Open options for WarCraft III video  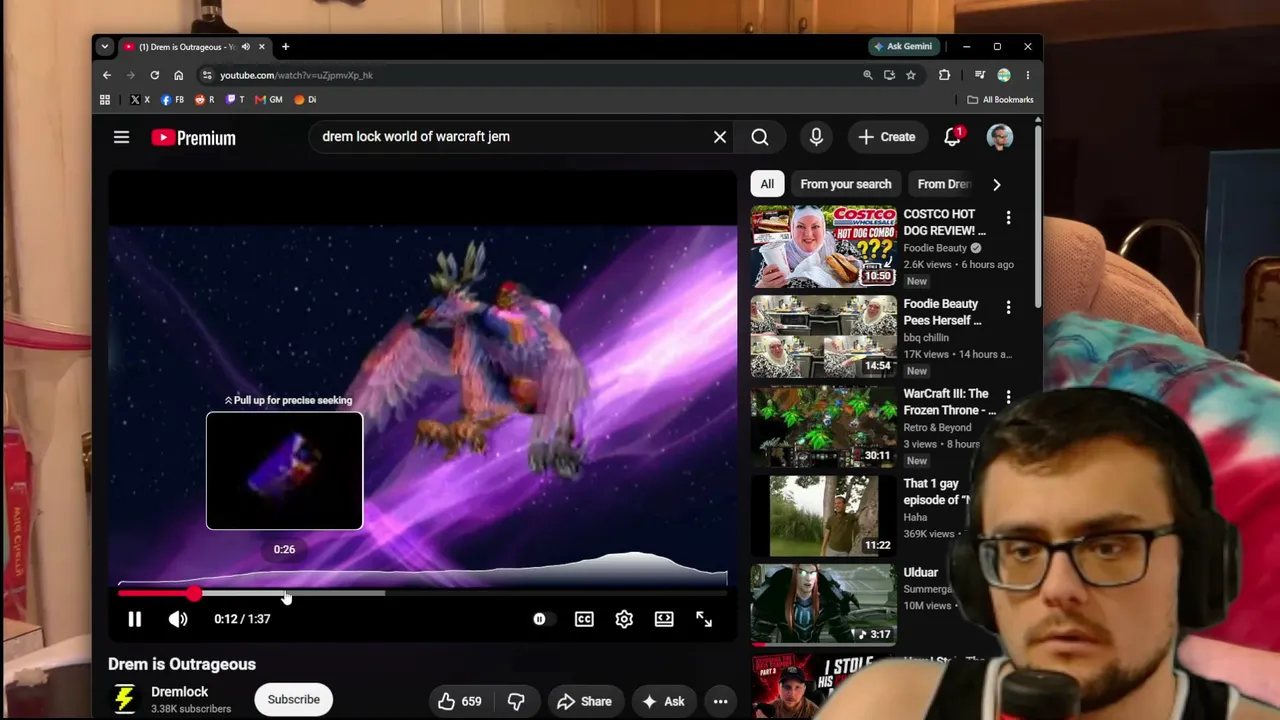coord(1008,398)
